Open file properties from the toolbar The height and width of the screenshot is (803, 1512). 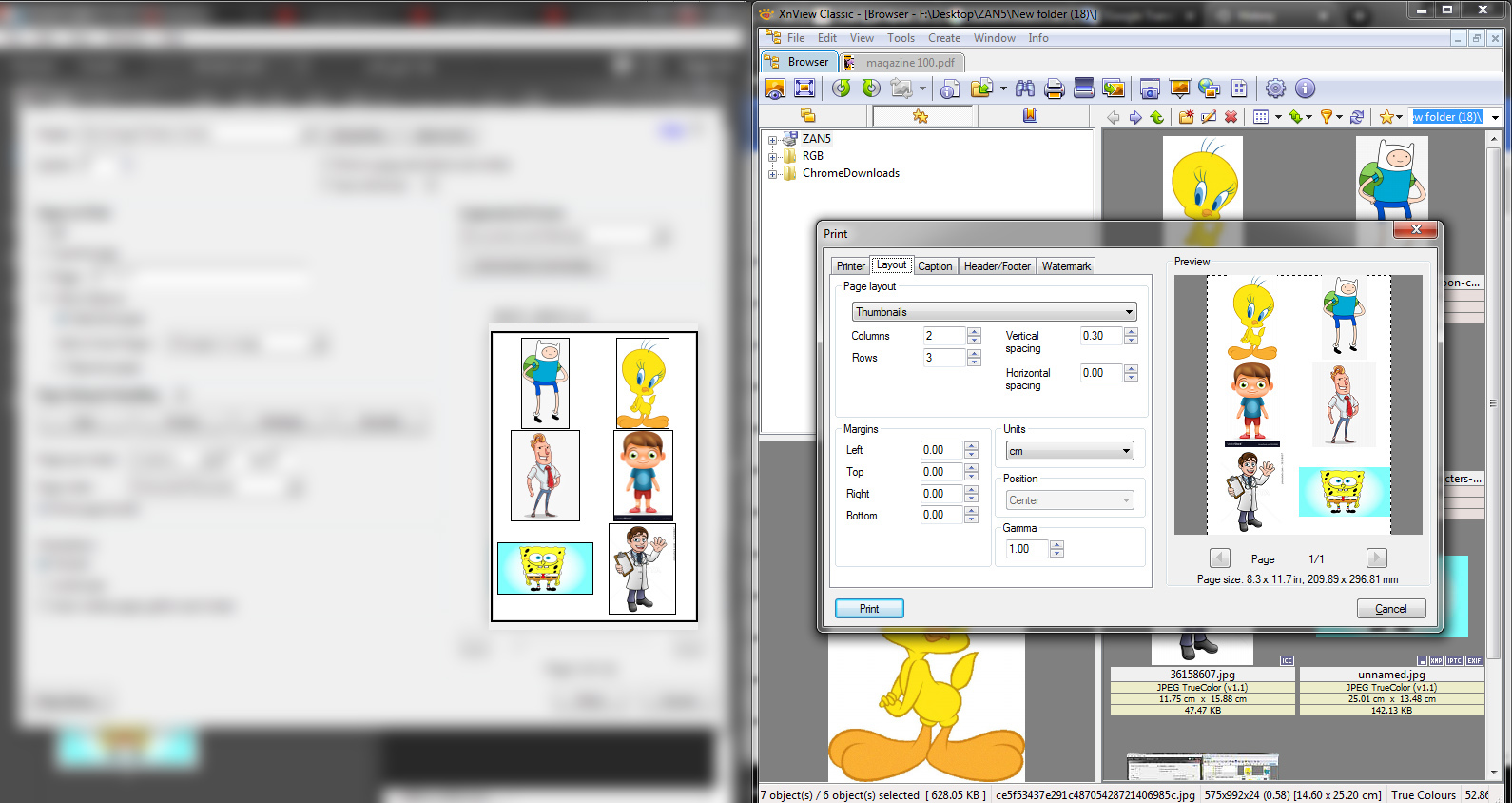950,88
